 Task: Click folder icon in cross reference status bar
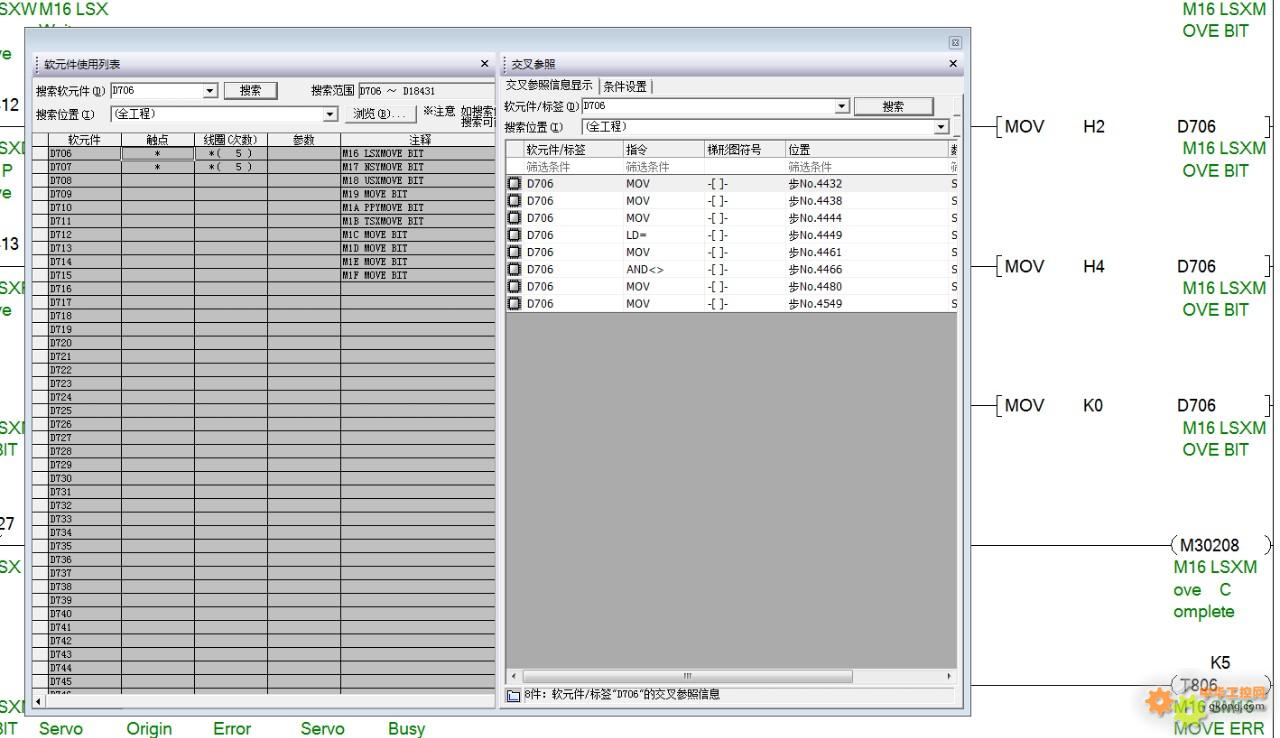pos(513,695)
